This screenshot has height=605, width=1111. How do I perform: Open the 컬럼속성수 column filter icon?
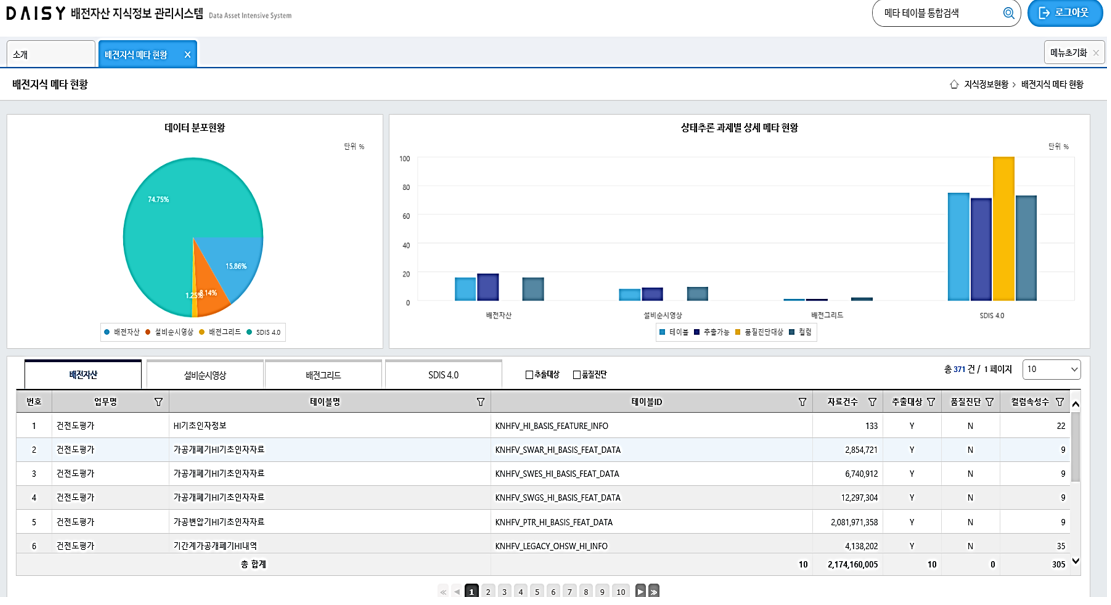pos(1060,402)
